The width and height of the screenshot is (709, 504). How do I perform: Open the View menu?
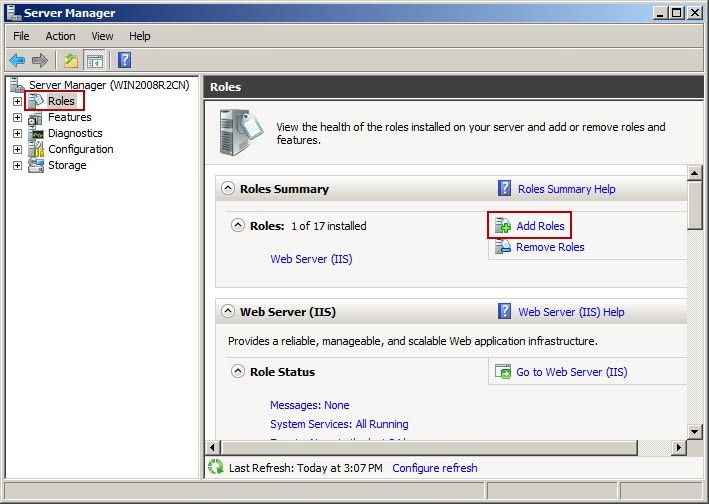point(102,36)
